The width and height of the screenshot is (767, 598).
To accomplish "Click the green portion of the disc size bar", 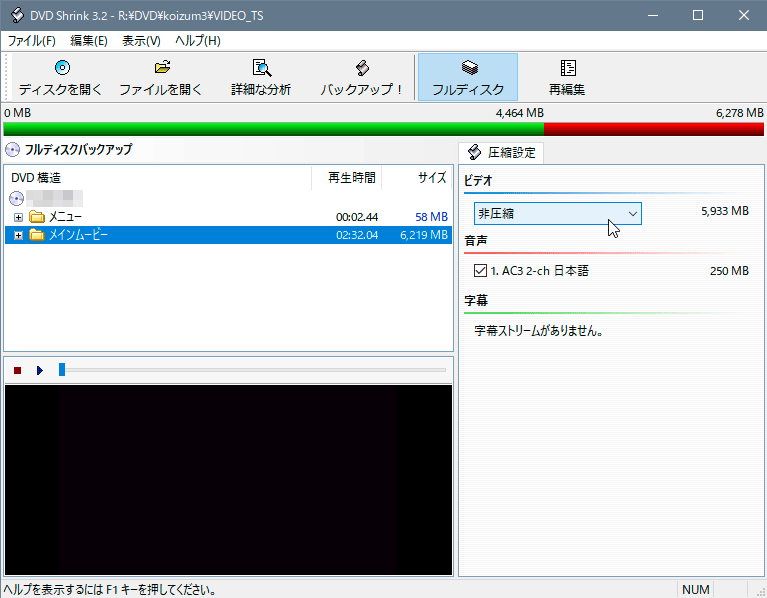I will coord(273,129).
